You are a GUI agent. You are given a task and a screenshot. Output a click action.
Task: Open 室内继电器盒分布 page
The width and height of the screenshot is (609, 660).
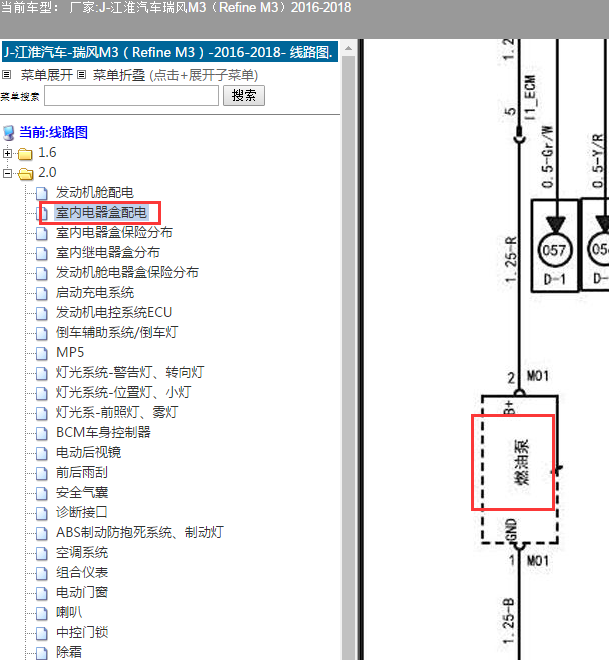[108, 252]
